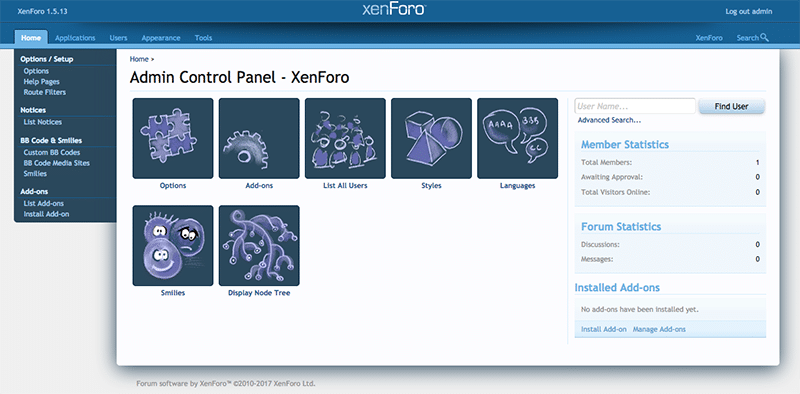
Task: Open the Users tab
Action: (x=118, y=38)
